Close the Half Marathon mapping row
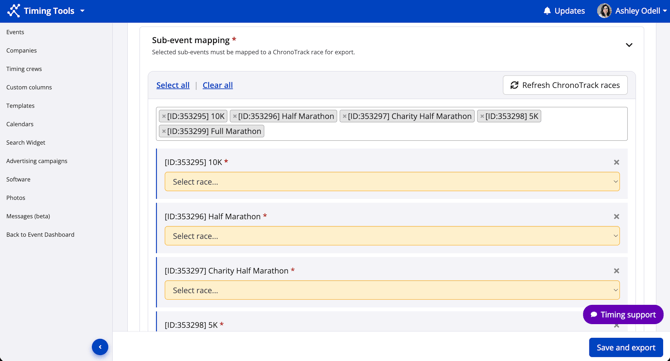This screenshot has height=361, width=670. pyautogui.click(x=616, y=217)
